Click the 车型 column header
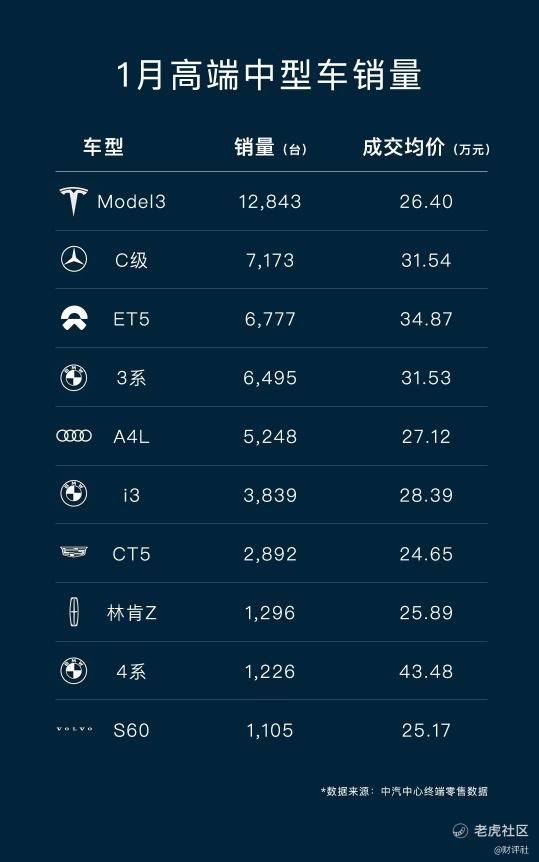The height and width of the screenshot is (862, 539). (103, 147)
